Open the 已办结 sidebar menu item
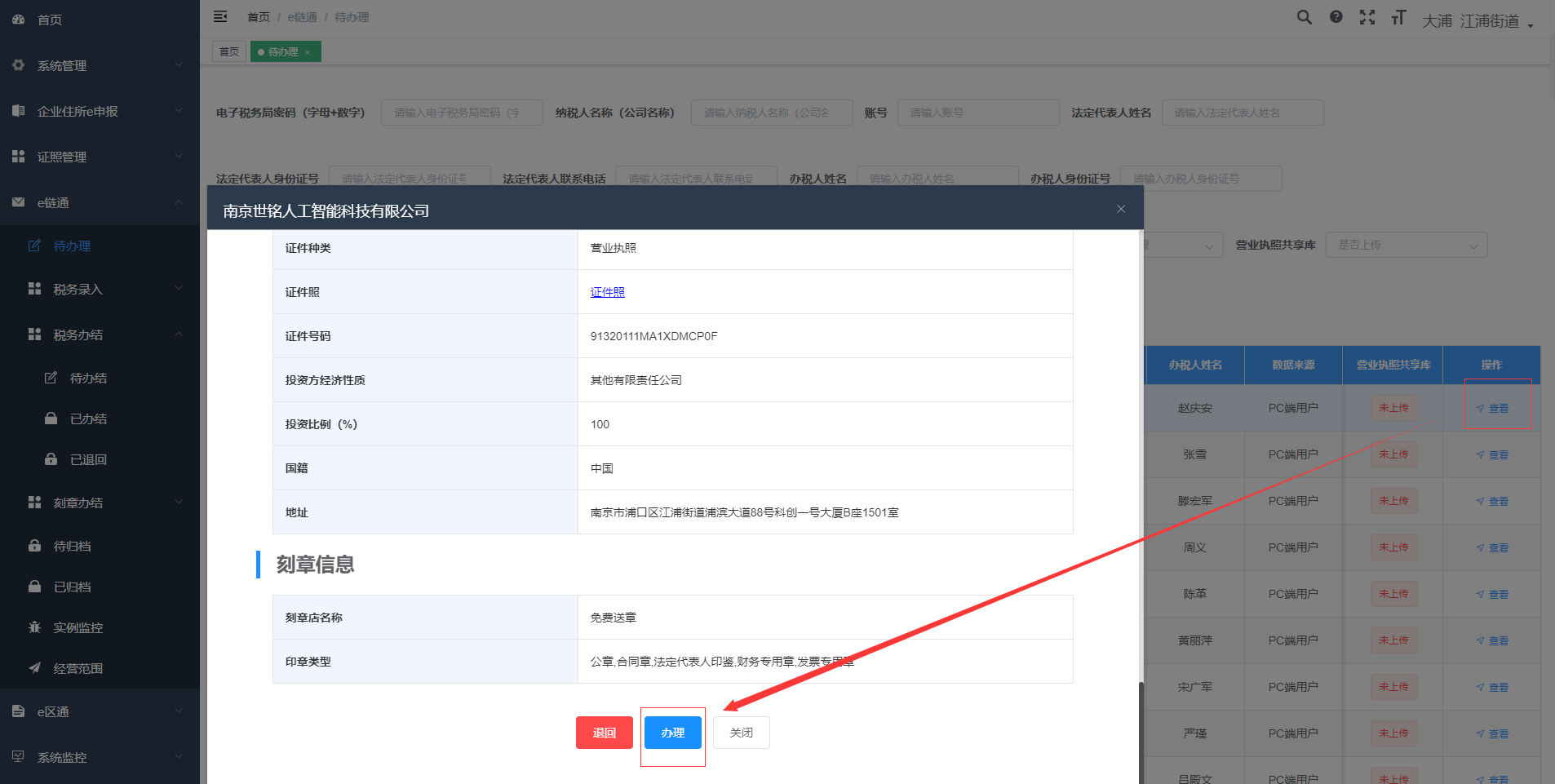The image size is (1555, 784). 100,419
